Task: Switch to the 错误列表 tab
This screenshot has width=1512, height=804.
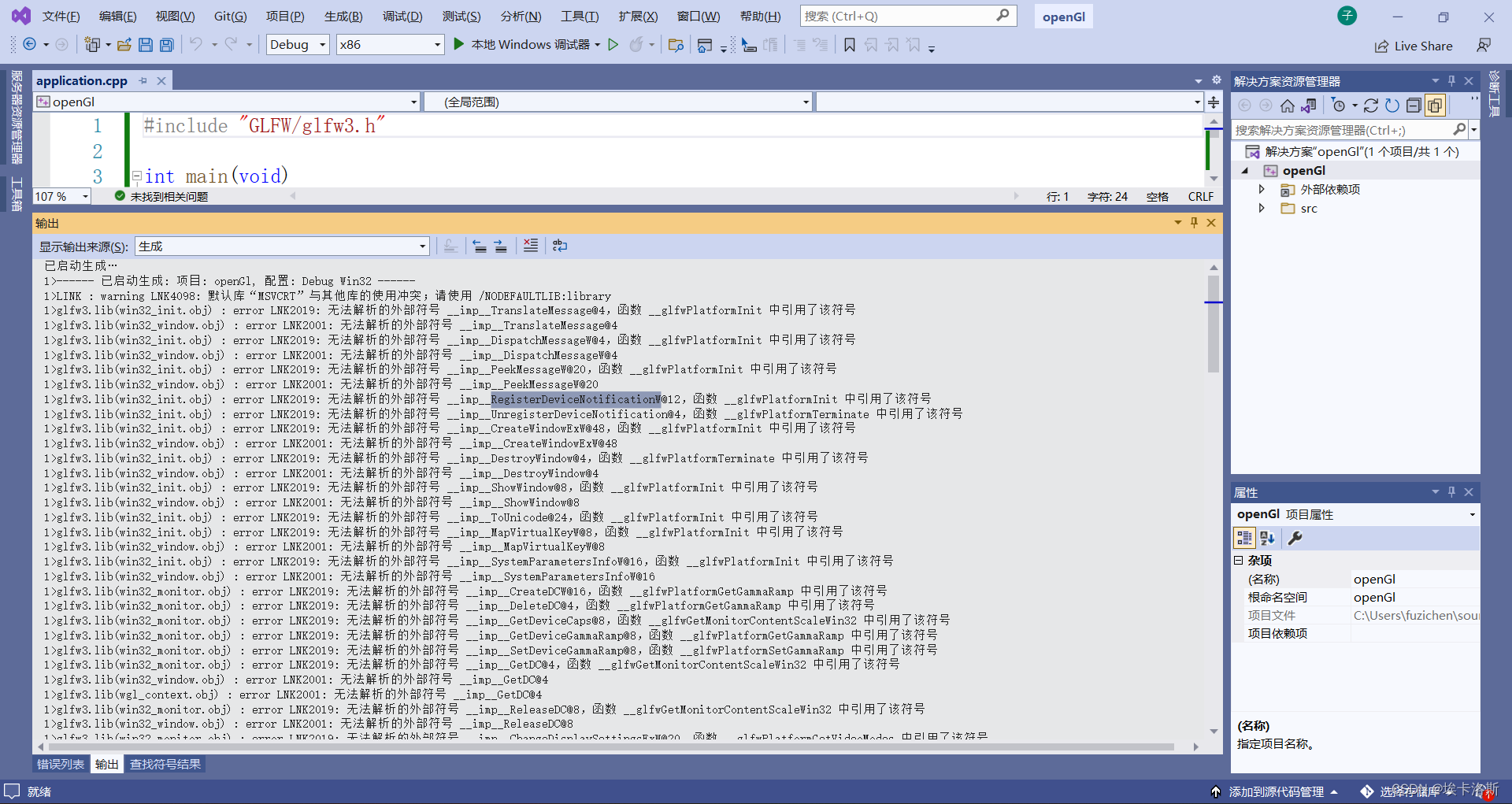Action: [x=61, y=764]
